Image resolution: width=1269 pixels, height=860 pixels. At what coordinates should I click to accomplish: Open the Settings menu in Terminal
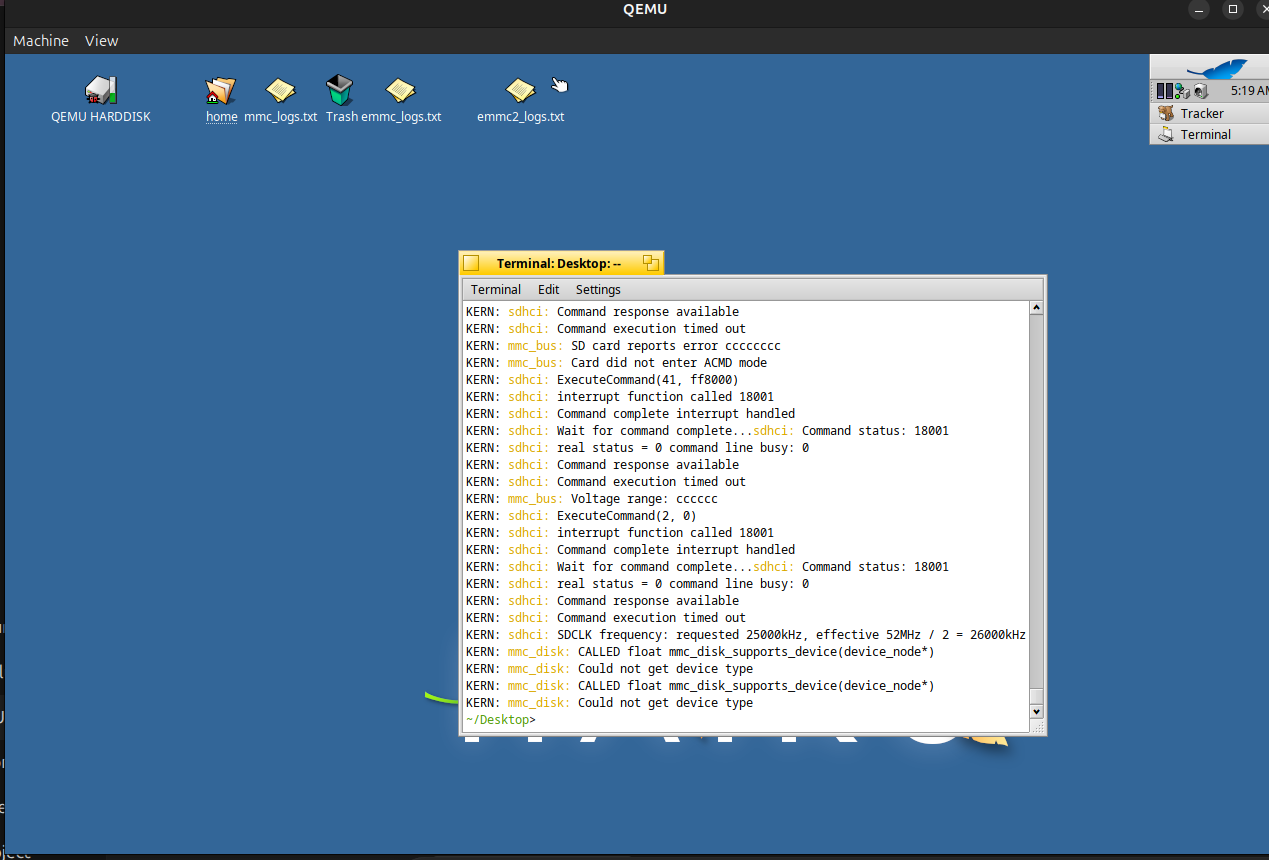[x=598, y=289]
